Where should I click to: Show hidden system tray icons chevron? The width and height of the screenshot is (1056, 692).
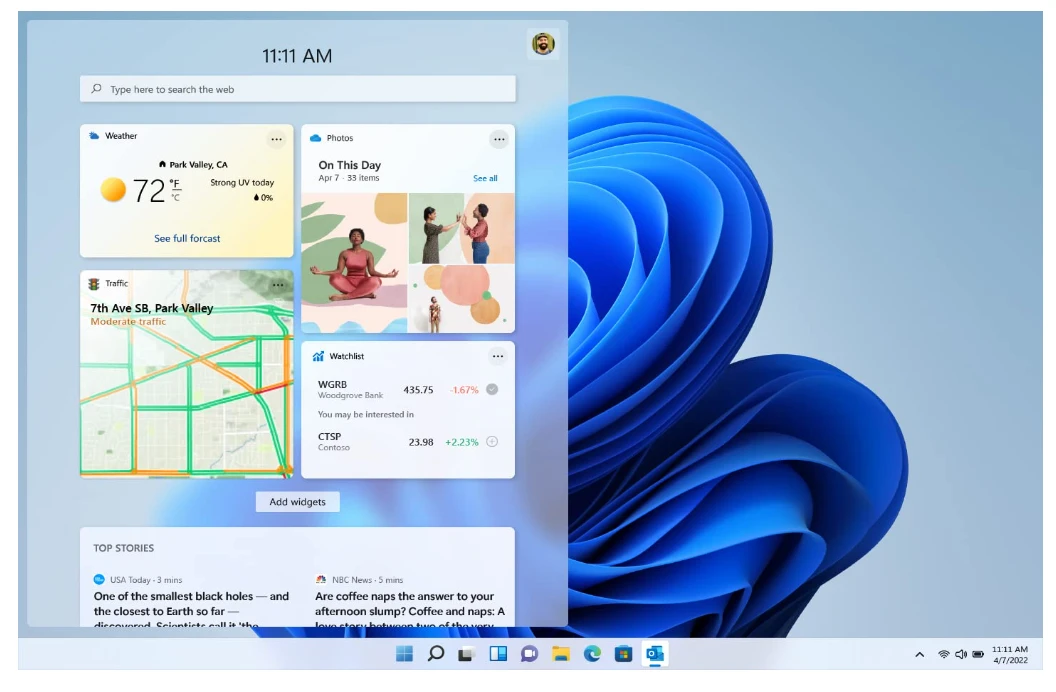pos(919,655)
